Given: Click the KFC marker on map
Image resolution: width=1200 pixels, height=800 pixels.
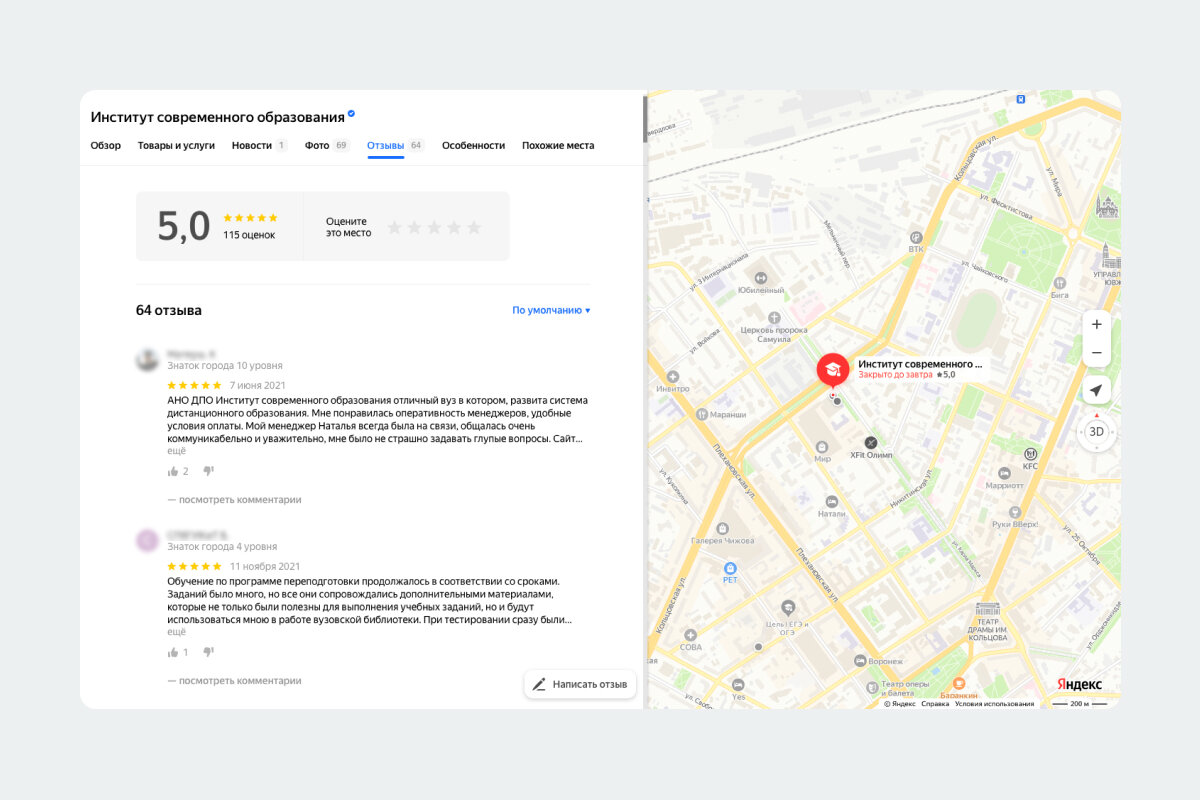Looking at the screenshot, I should point(1030,455).
